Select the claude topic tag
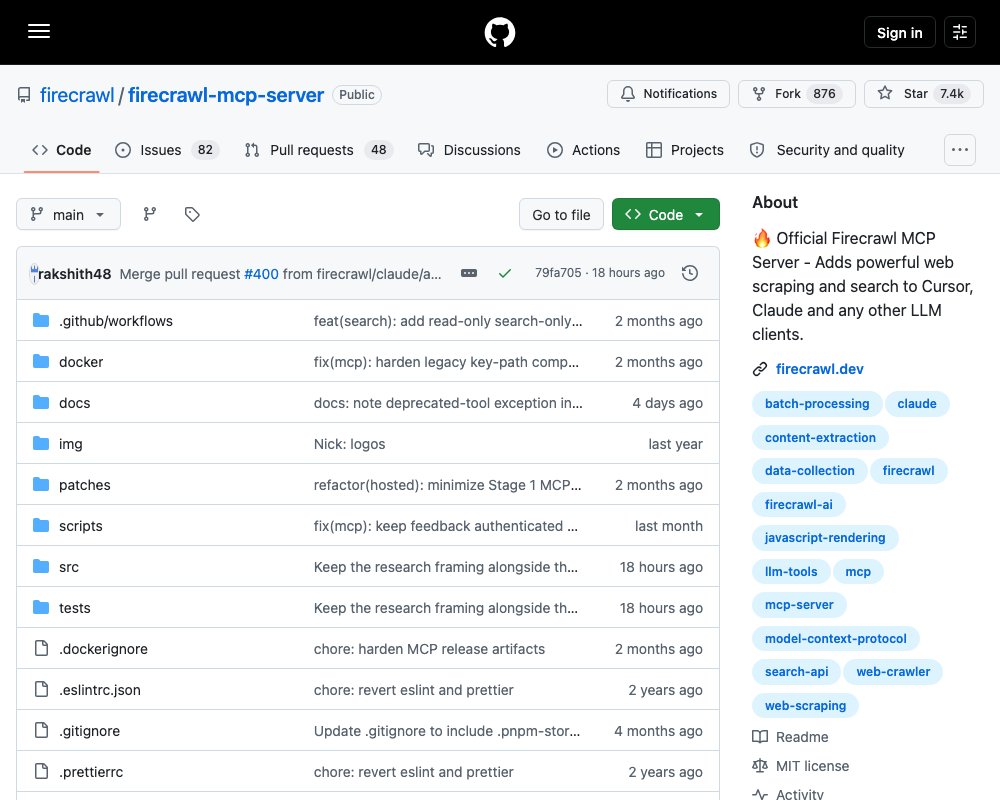Viewport: 1000px width, 800px height. (x=916, y=404)
